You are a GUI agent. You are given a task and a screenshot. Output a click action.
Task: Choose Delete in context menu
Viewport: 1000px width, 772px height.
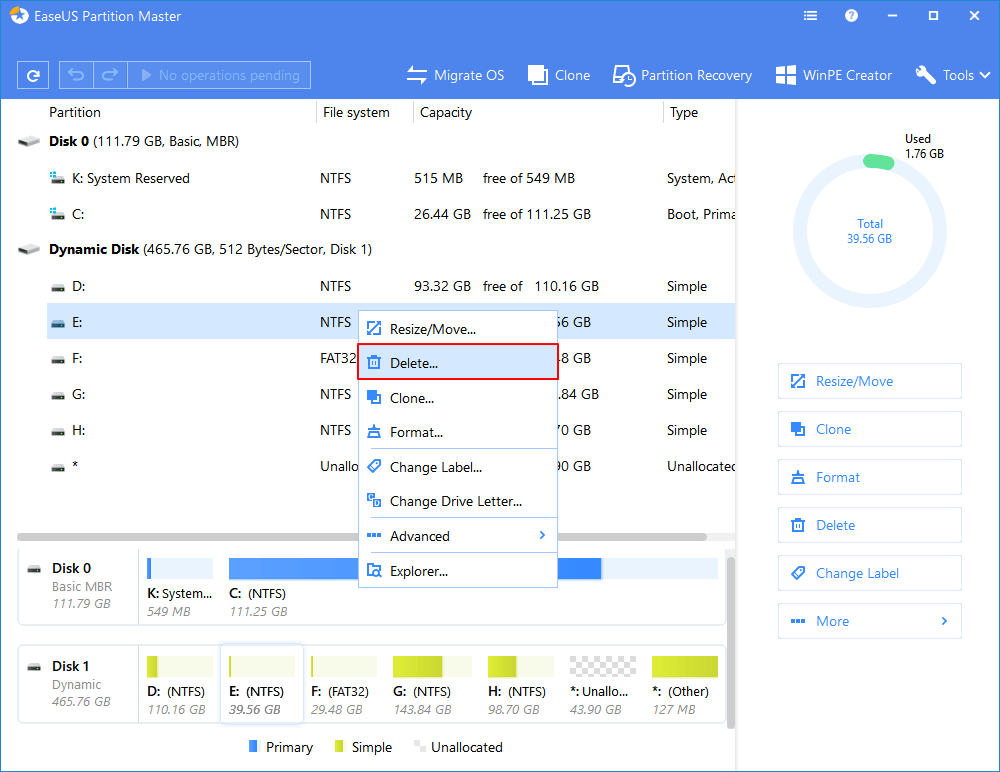pos(458,362)
